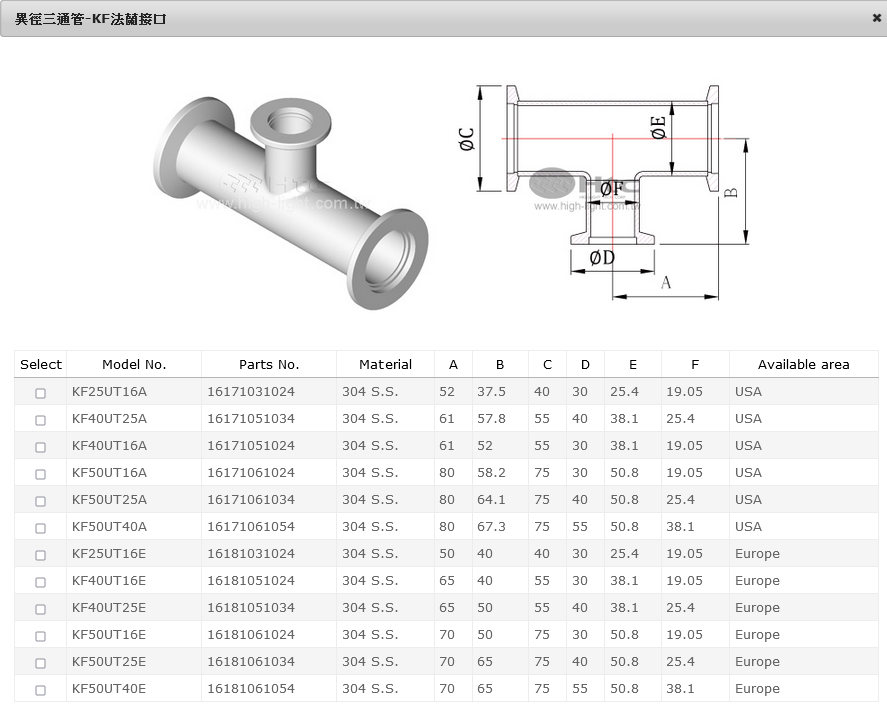Viewport: 887px width, 708px height.
Task: Select the KF40UT25A row checkbox
Action: click(41, 420)
